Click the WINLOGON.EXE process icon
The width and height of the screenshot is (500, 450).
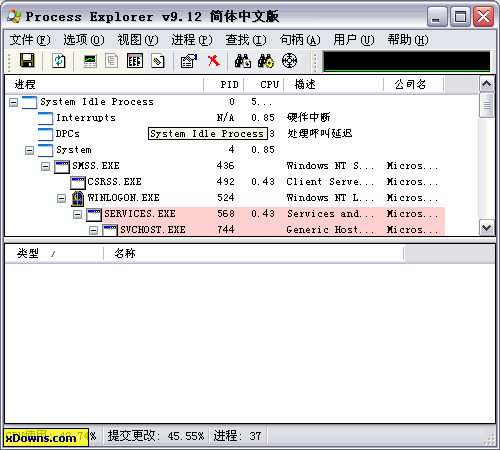[78, 198]
